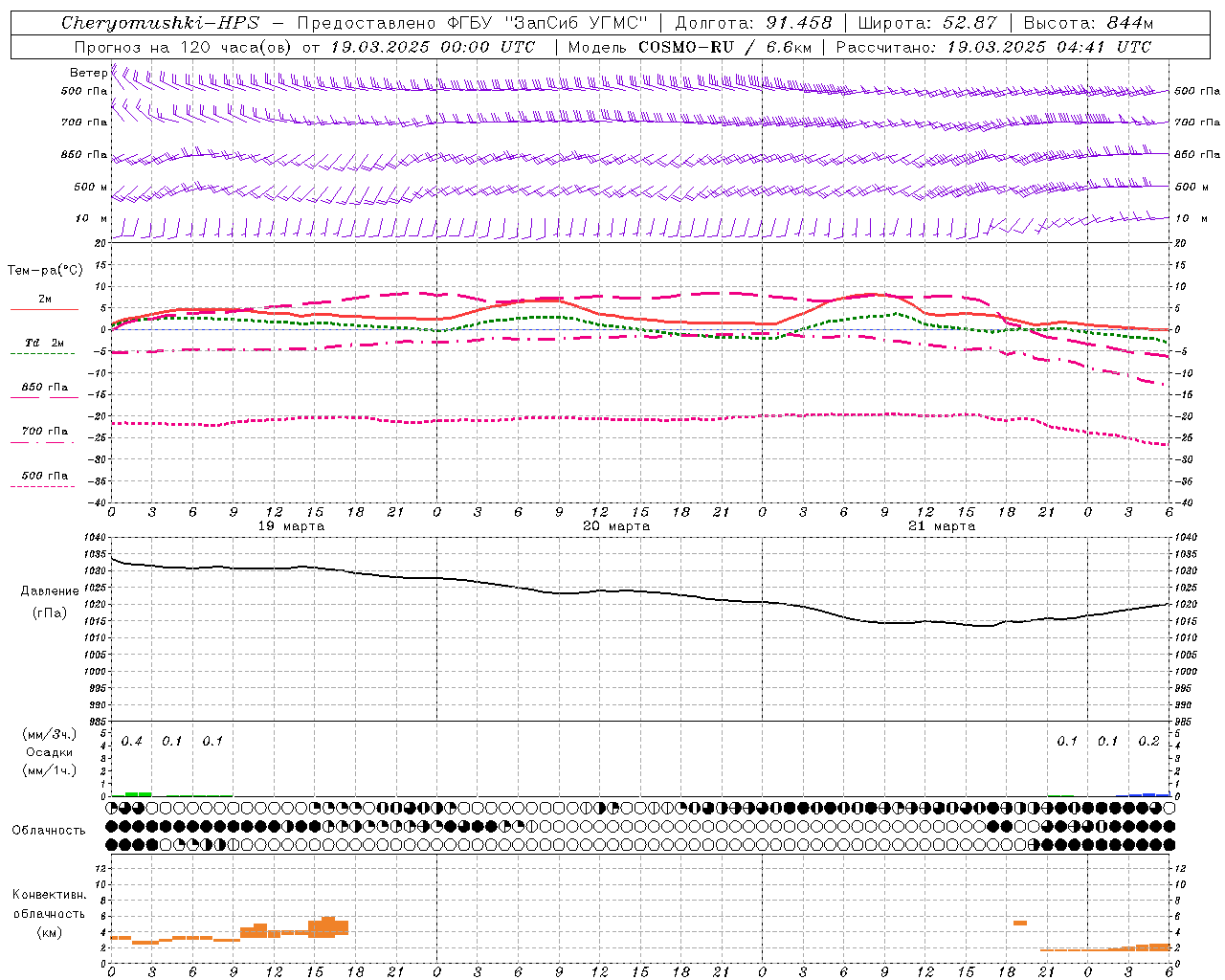Screen dimensions: 1225x980
Task: Click the computed time Рассчитано: 19.03.2025 04:41 UTC
Action: pos(993,47)
